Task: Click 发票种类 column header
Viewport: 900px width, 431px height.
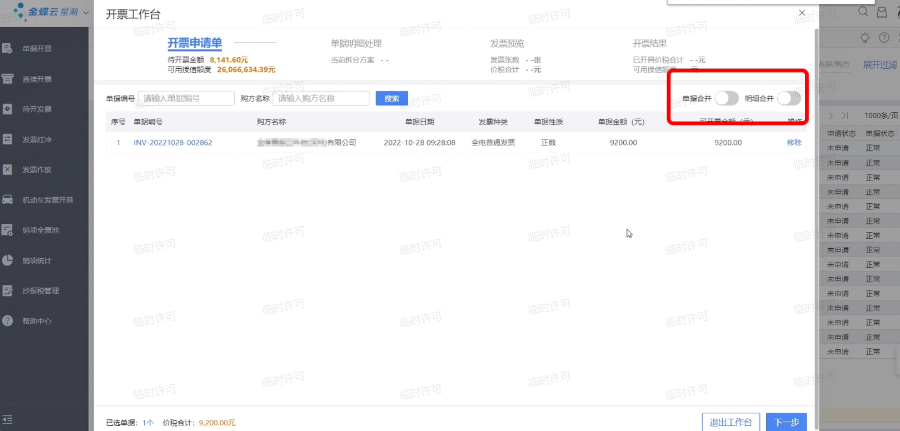Action: 493,122
